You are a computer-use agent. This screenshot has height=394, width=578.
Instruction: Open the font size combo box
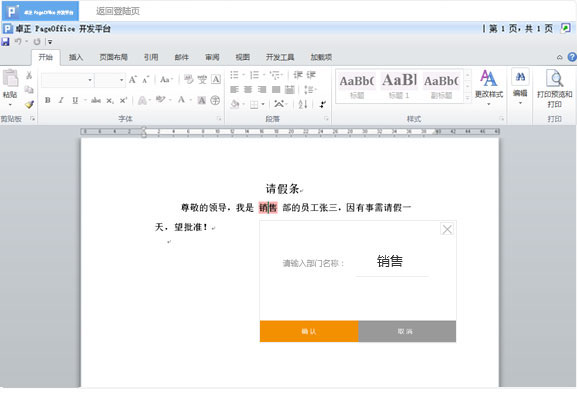pos(110,80)
